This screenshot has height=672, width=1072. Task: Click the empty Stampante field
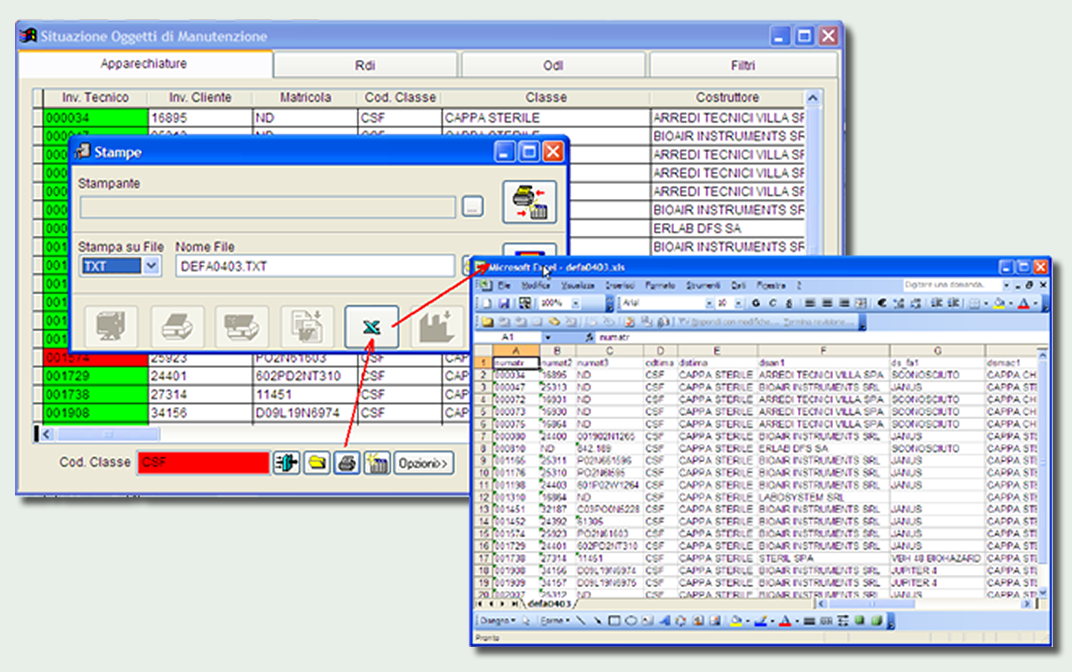point(267,207)
